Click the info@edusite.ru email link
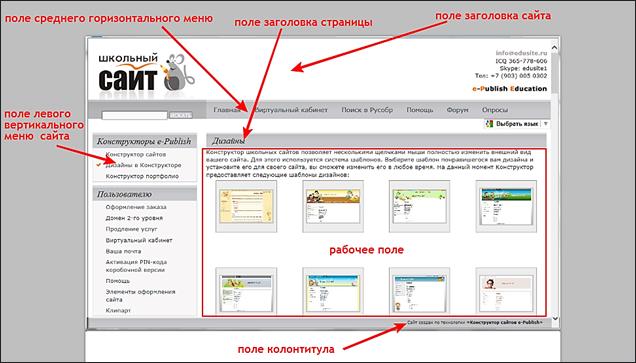 [521, 53]
